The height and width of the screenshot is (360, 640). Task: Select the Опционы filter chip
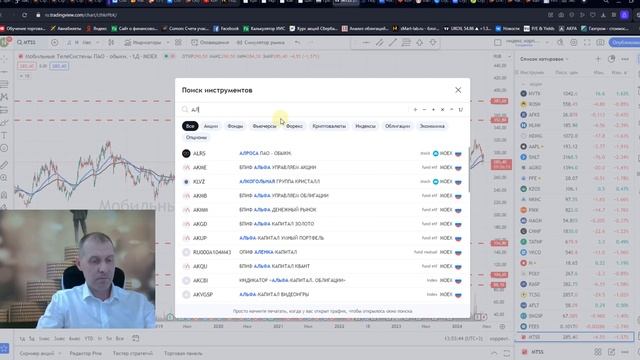click(x=196, y=138)
